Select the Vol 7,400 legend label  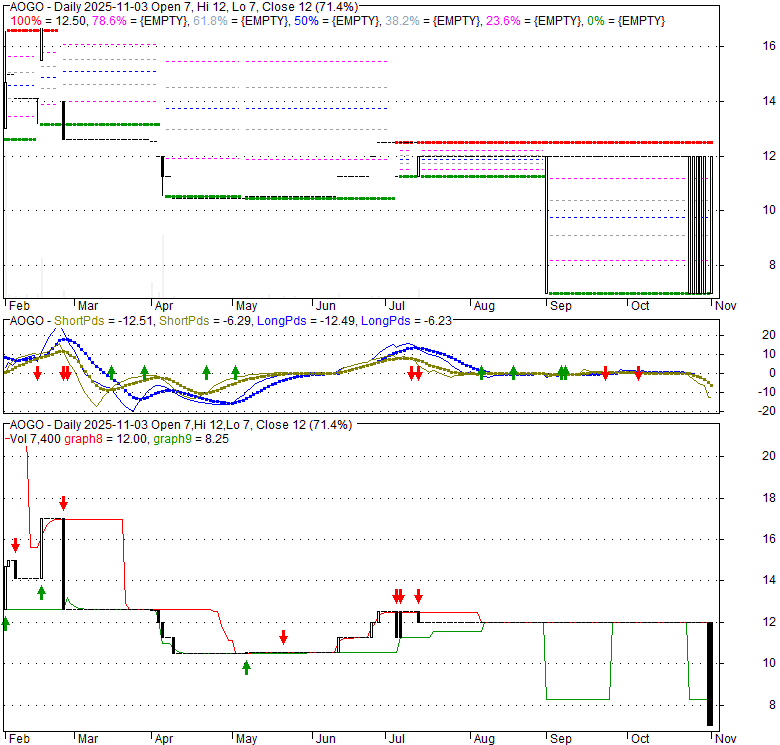click(x=35, y=439)
